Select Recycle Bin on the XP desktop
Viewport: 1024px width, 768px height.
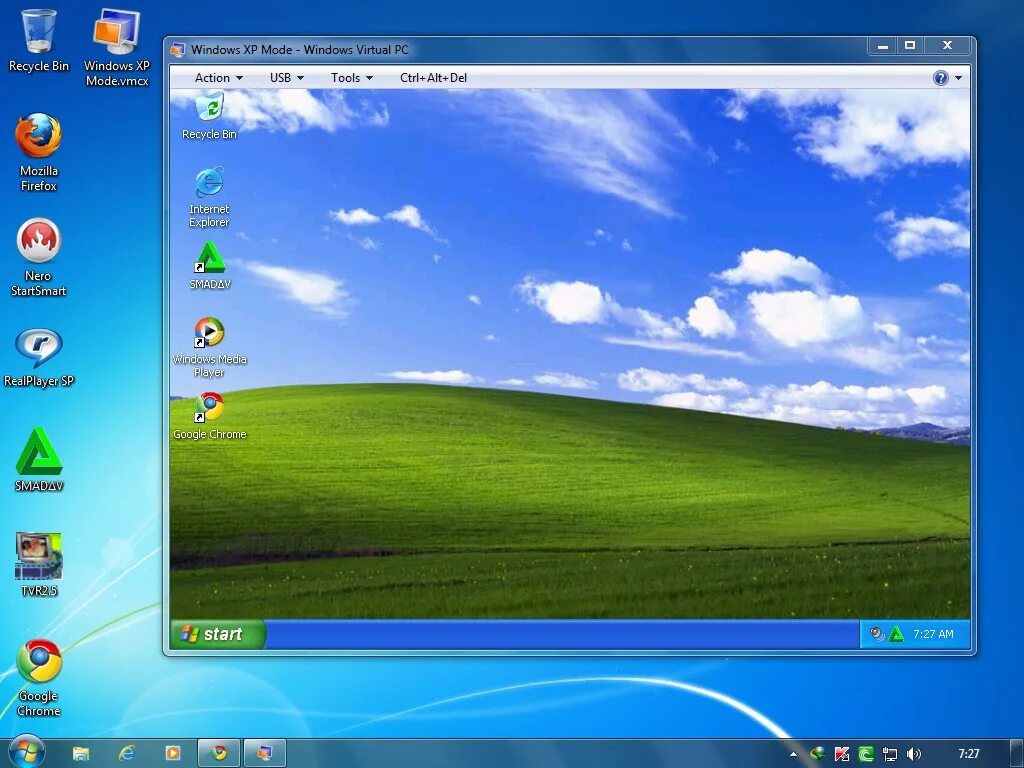[209, 116]
